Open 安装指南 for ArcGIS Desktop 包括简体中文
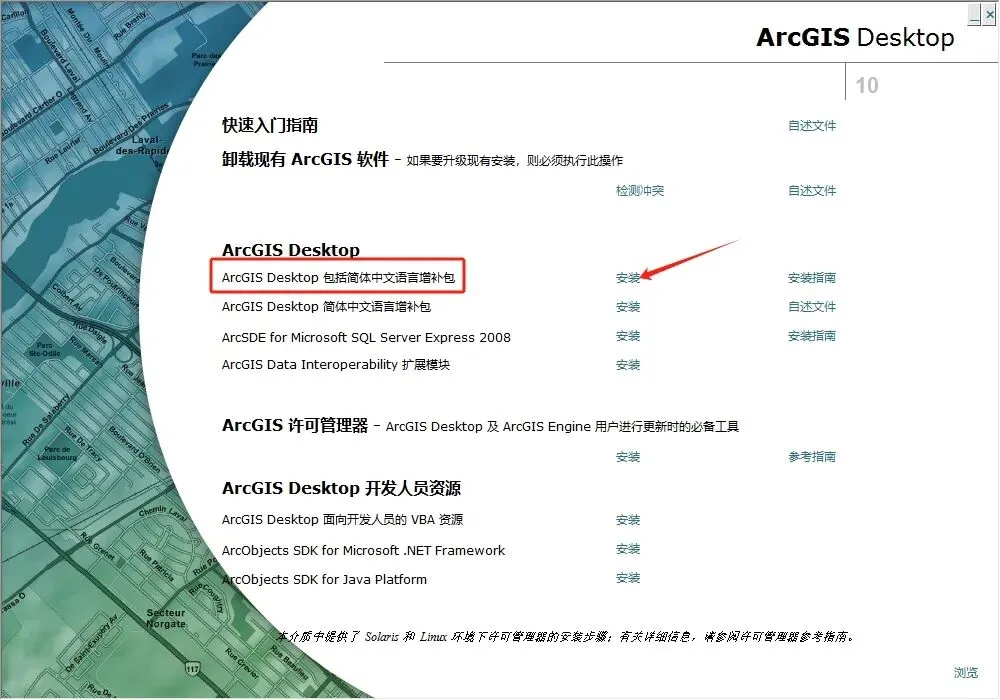1000x700 pixels. (x=812, y=278)
